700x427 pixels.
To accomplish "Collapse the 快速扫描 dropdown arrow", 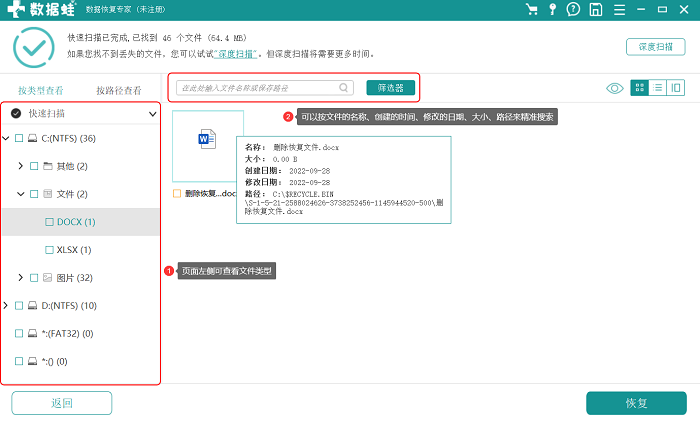I will [x=152, y=114].
